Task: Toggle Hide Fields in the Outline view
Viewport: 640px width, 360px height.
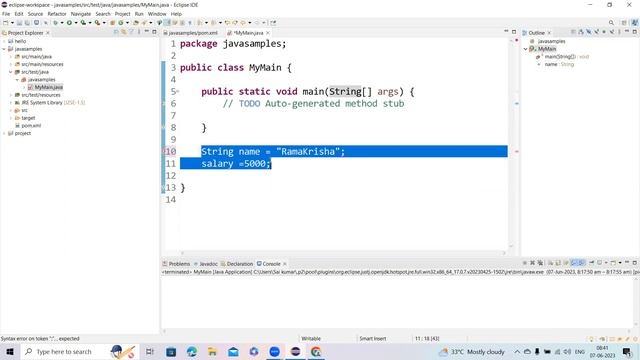Action: click(589, 32)
